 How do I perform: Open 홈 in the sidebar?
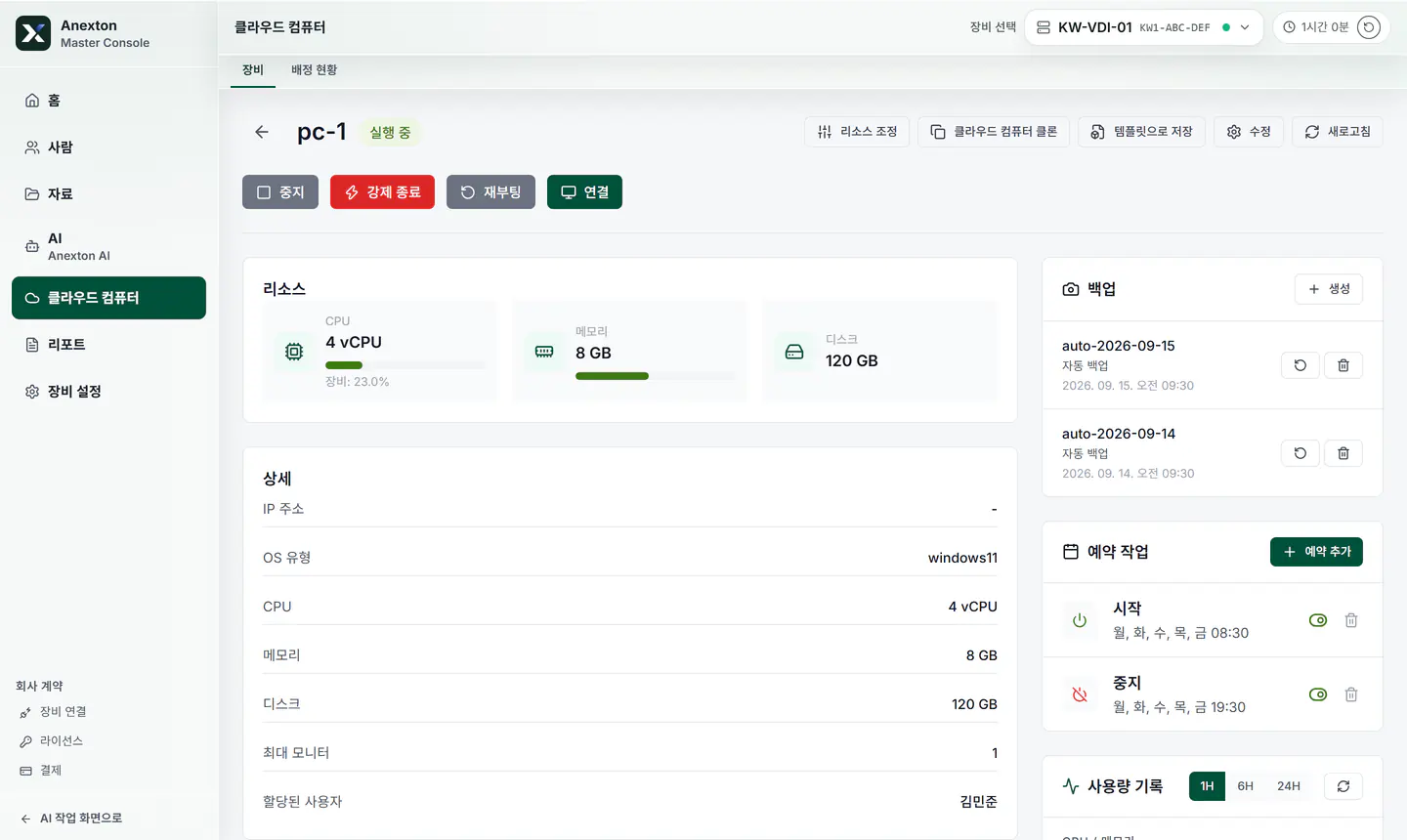point(108,101)
